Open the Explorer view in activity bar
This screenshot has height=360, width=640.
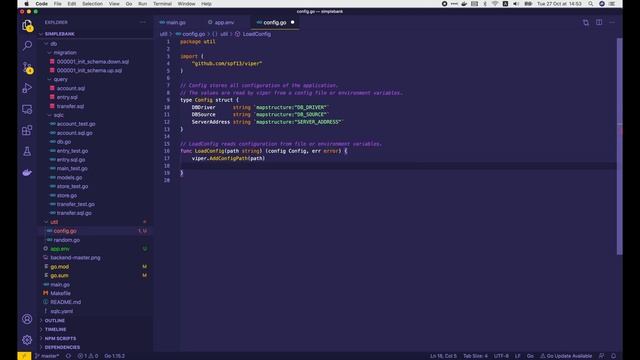tap(27, 25)
